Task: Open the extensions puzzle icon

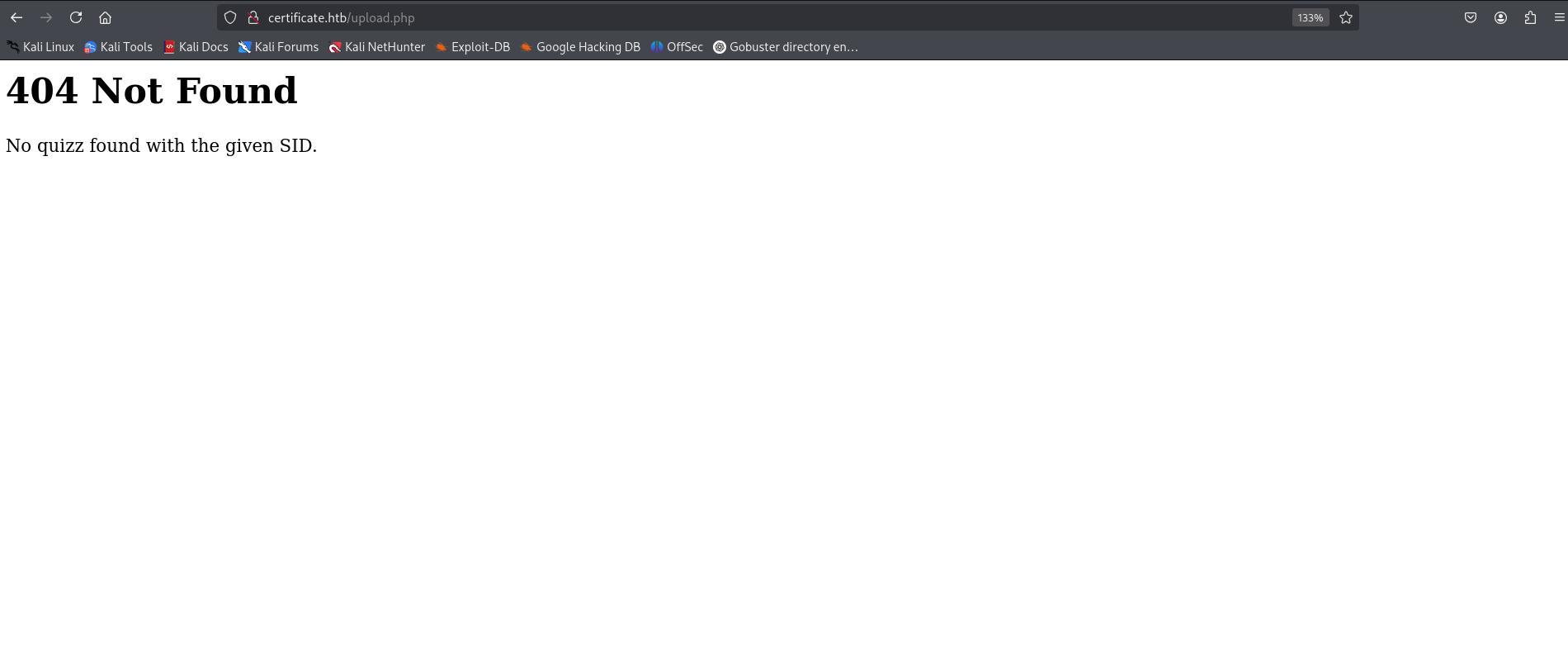Action: [1530, 17]
